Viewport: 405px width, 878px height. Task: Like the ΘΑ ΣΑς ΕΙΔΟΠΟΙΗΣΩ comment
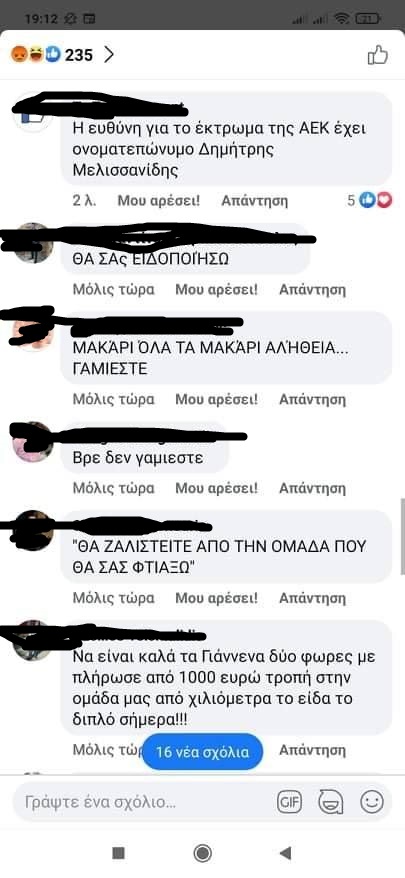(216, 289)
